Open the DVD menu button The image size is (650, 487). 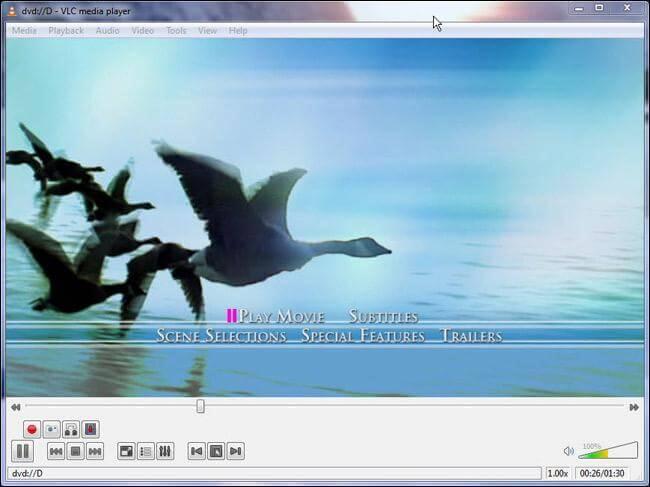click(216, 451)
